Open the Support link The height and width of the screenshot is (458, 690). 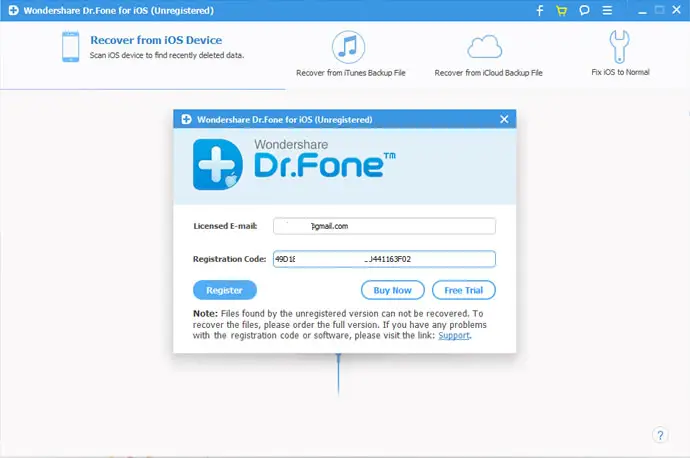coord(454,336)
